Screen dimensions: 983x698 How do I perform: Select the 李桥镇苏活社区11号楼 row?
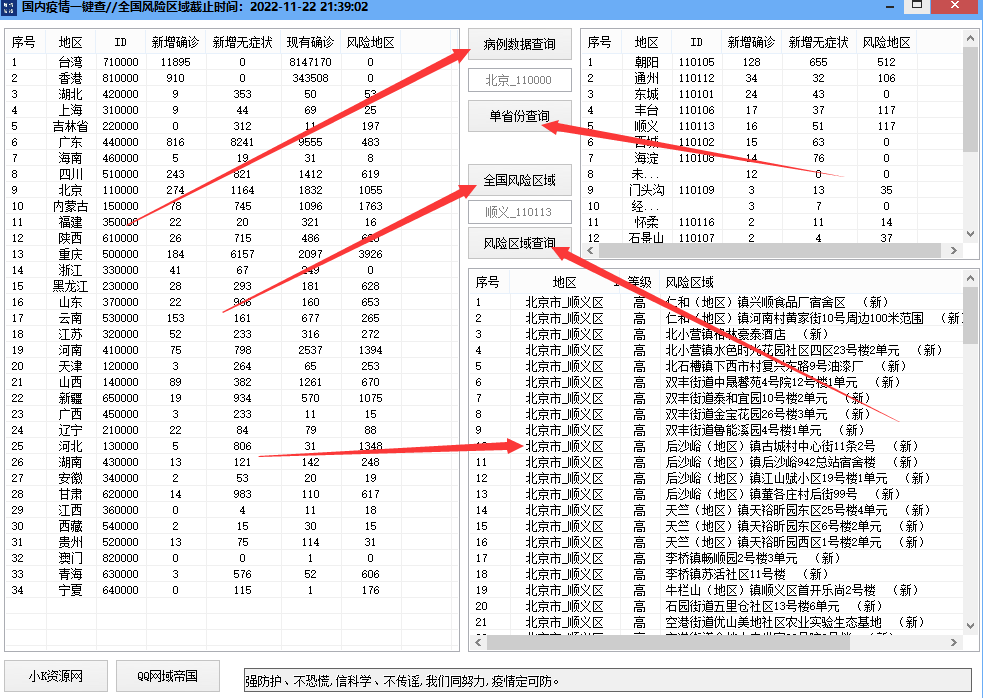716,574
